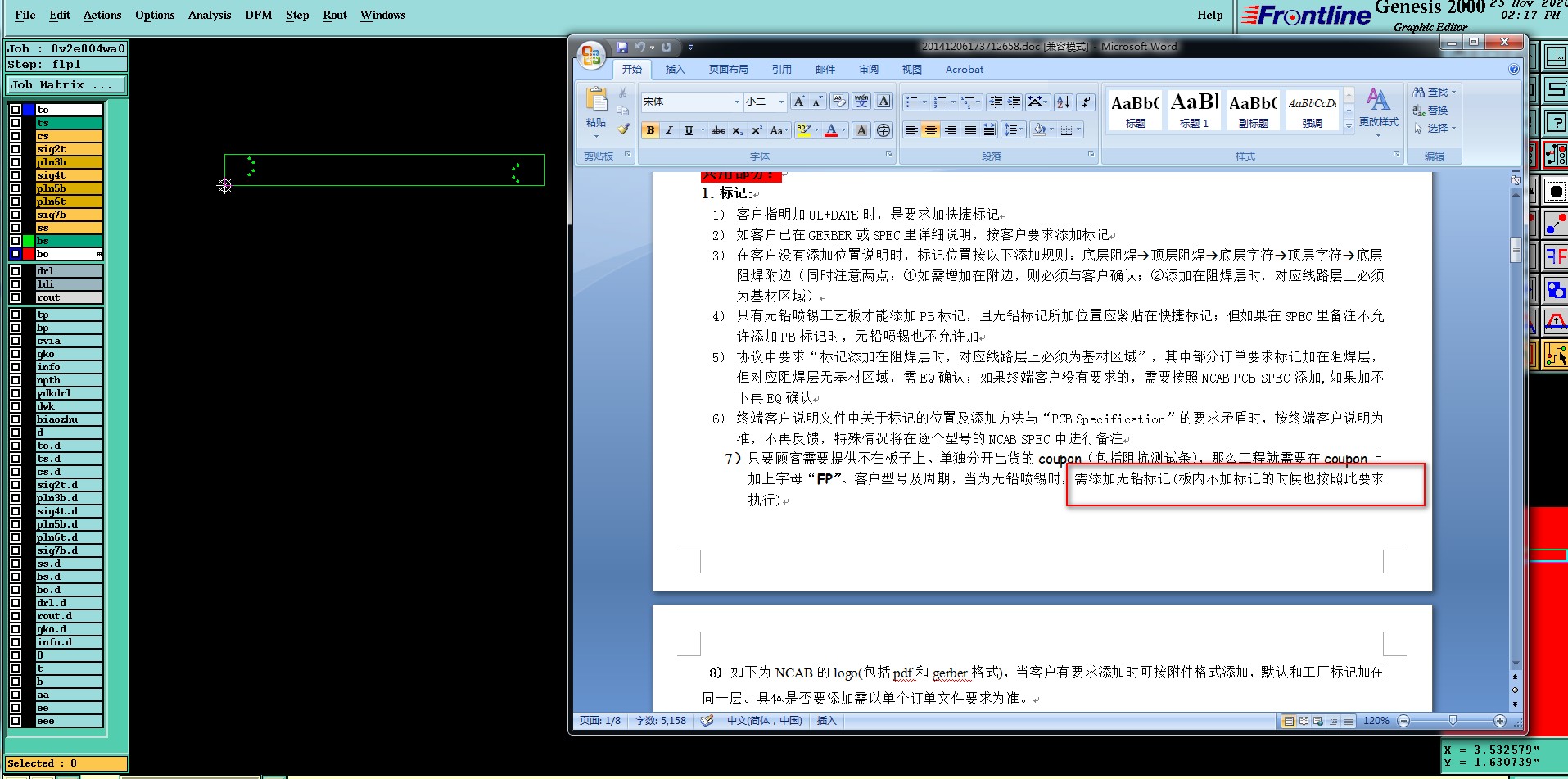Click the 替换 (Replace) button
This screenshot has width=1568, height=779.
tap(1430, 111)
